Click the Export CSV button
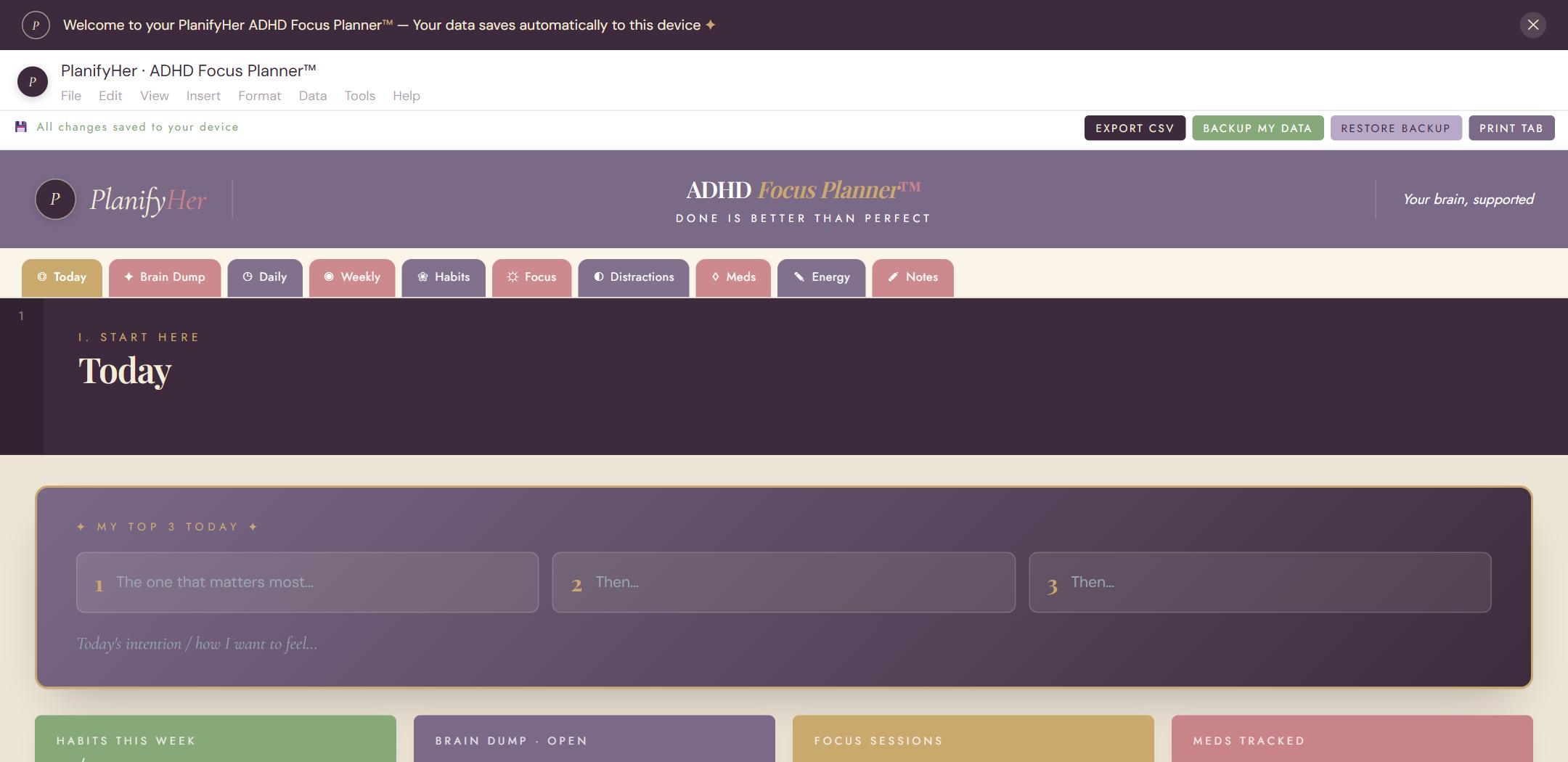 pyautogui.click(x=1135, y=128)
